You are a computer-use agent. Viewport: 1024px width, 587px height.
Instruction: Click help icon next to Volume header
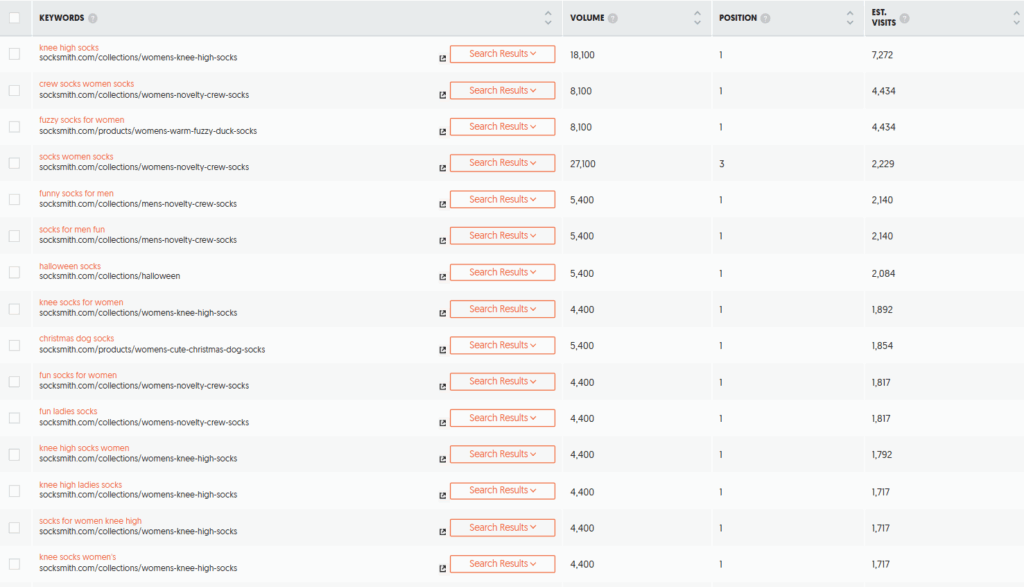pyautogui.click(x=613, y=18)
